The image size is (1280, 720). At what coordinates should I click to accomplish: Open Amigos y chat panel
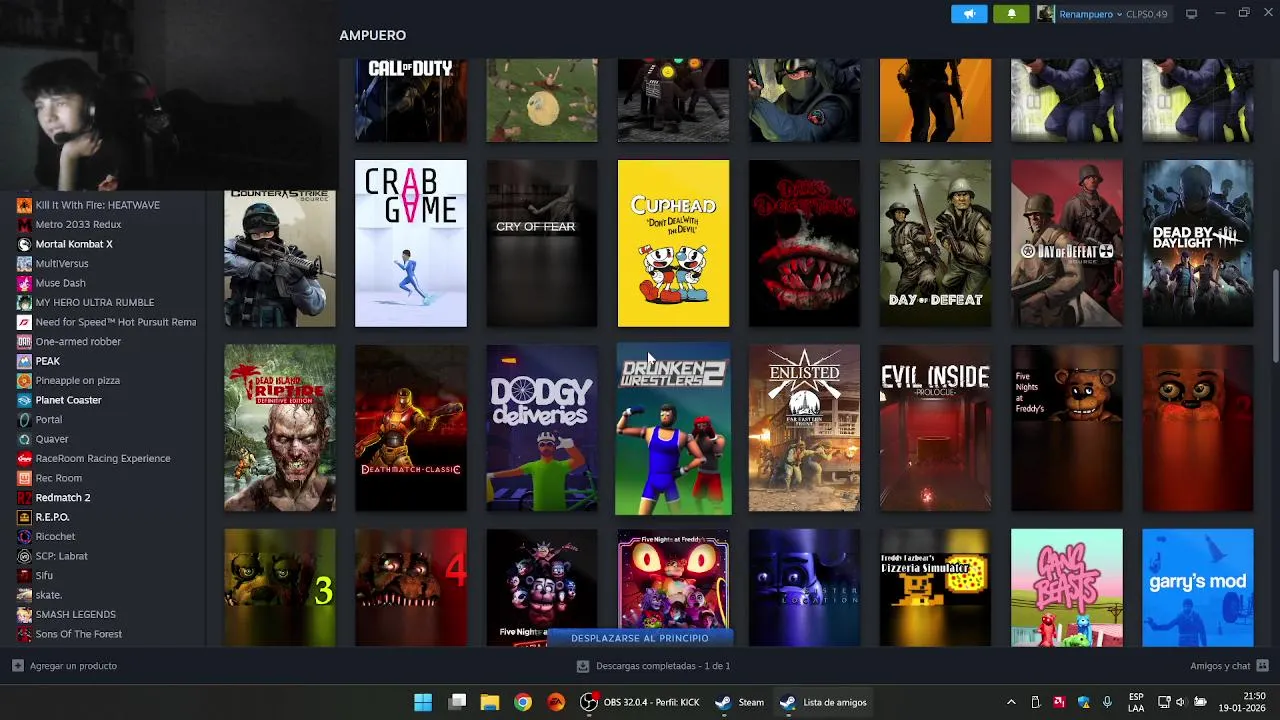click(1229, 666)
